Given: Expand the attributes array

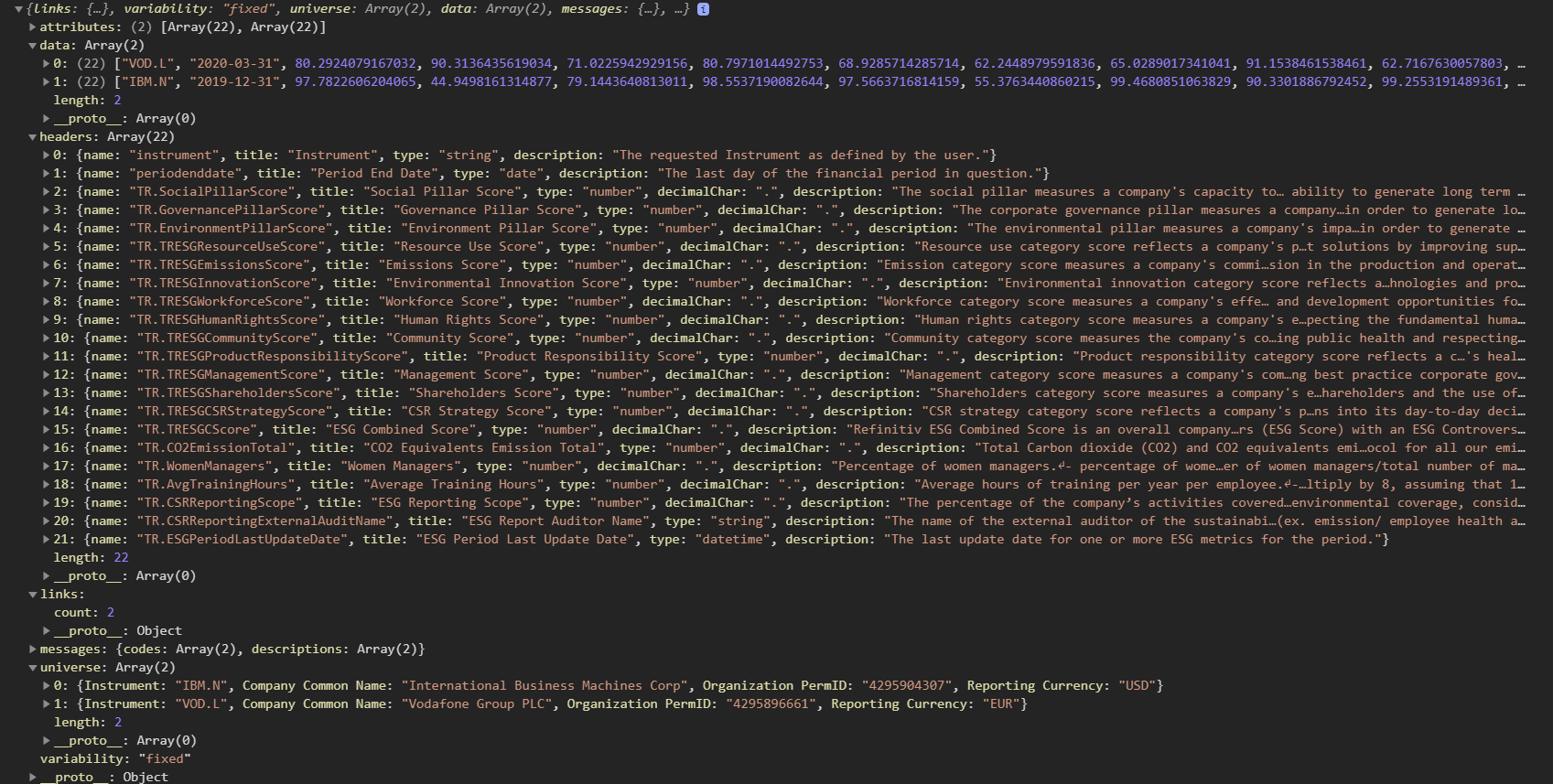Looking at the screenshot, I should pyautogui.click(x=33, y=27).
